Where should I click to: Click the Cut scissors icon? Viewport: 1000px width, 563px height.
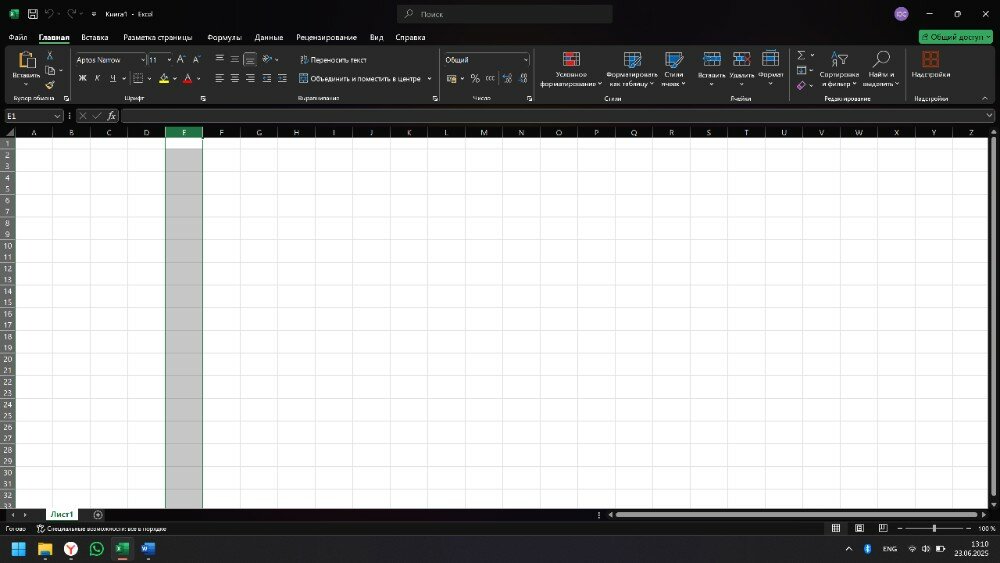pyautogui.click(x=50, y=56)
